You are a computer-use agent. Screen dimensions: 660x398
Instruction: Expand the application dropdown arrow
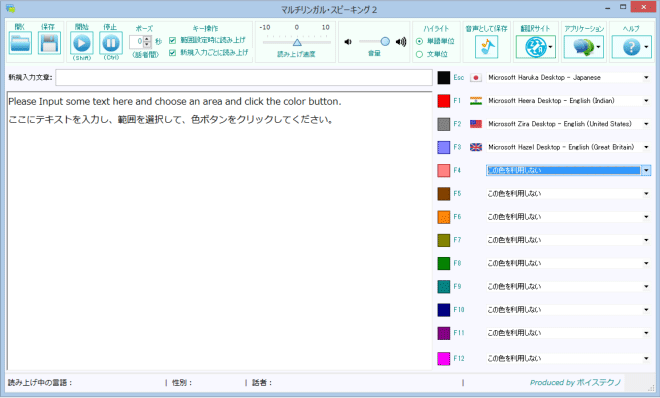(x=598, y=47)
